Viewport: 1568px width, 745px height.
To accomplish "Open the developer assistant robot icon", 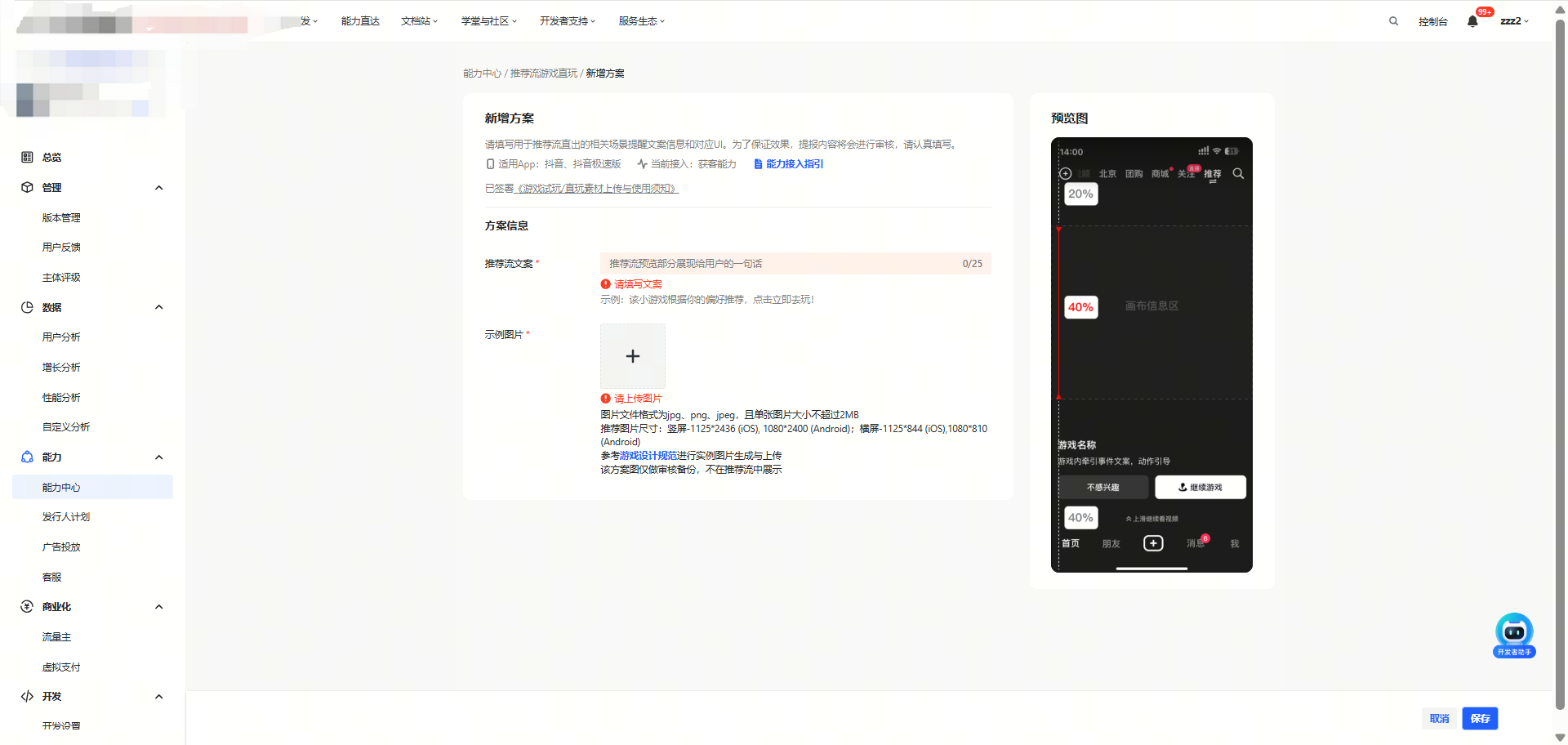I will 1514,634.
